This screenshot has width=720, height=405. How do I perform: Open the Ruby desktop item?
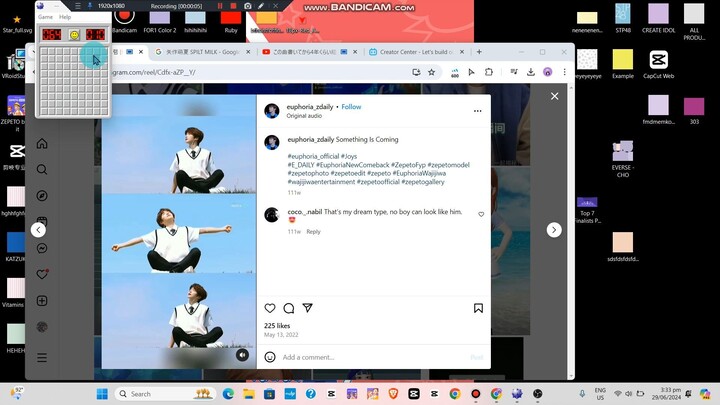[x=231, y=22]
